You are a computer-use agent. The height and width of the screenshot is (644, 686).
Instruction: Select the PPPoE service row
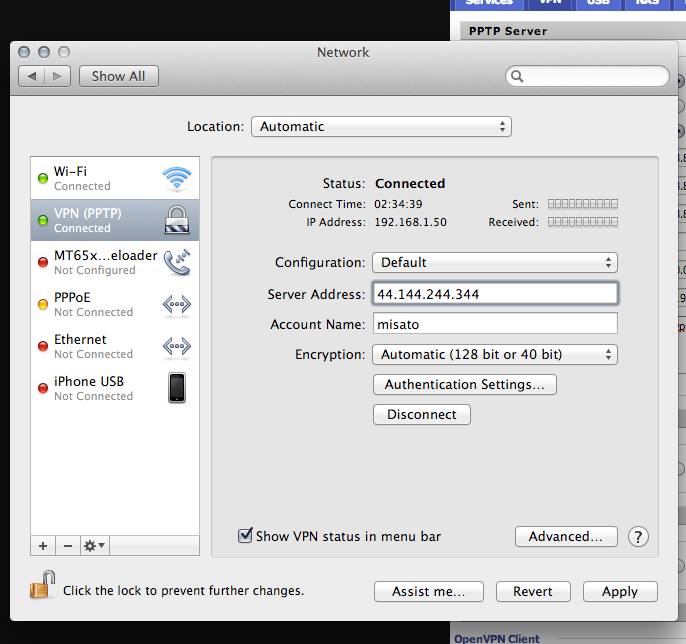(115, 304)
